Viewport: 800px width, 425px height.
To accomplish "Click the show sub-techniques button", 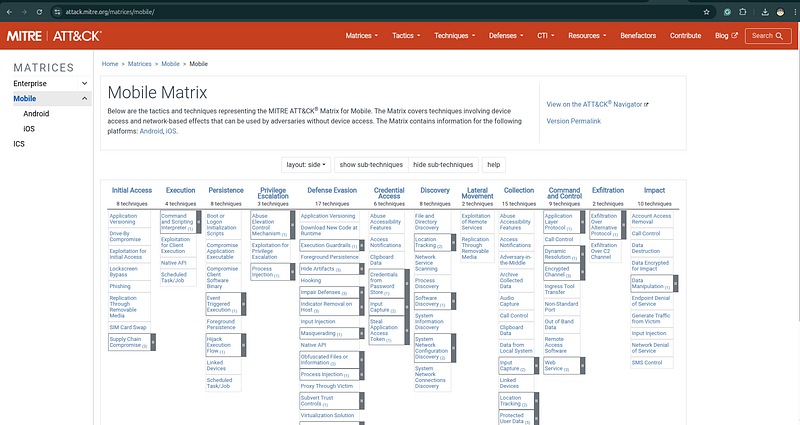I will [371, 165].
